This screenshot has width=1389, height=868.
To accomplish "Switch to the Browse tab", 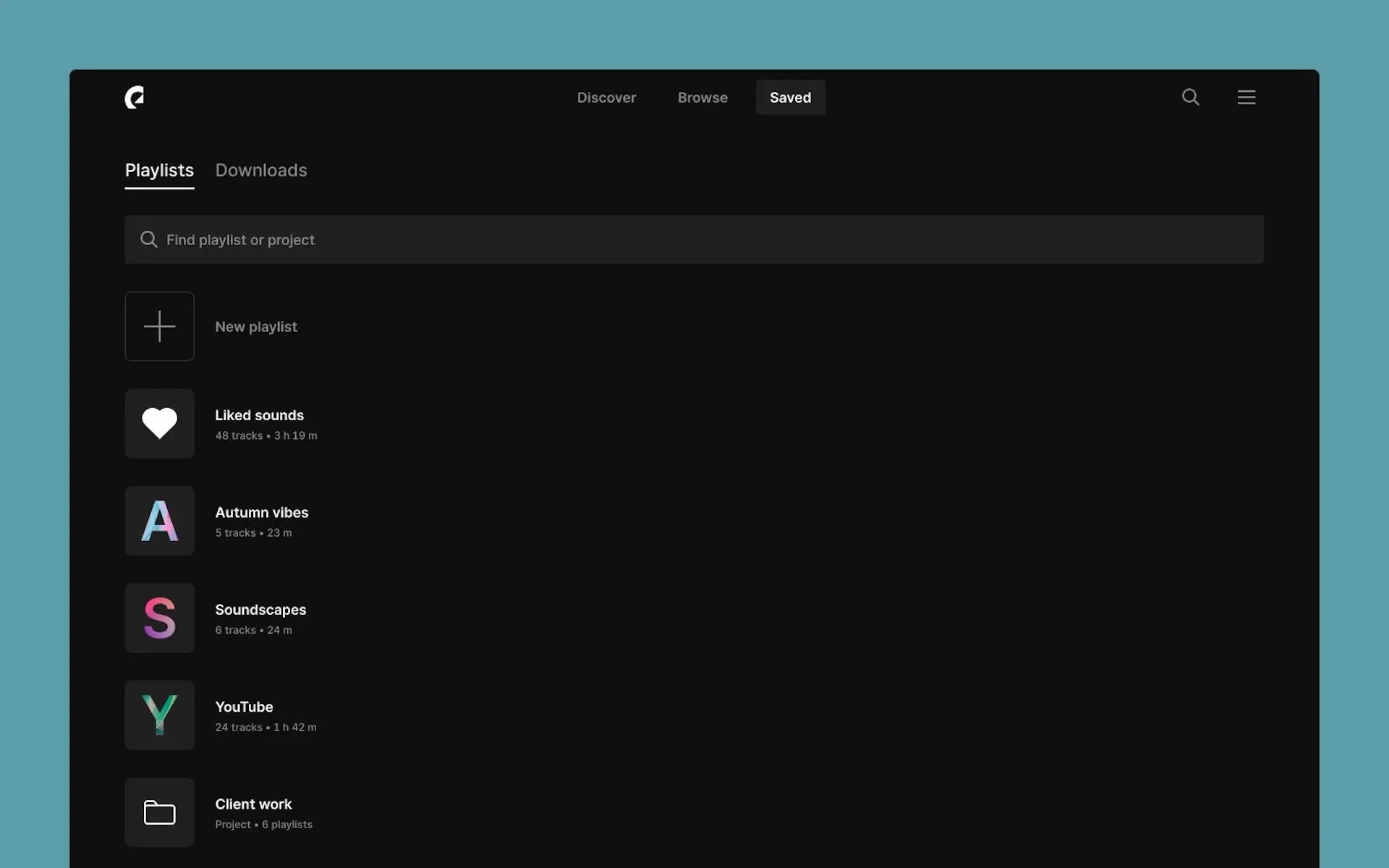I will [702, 97].
